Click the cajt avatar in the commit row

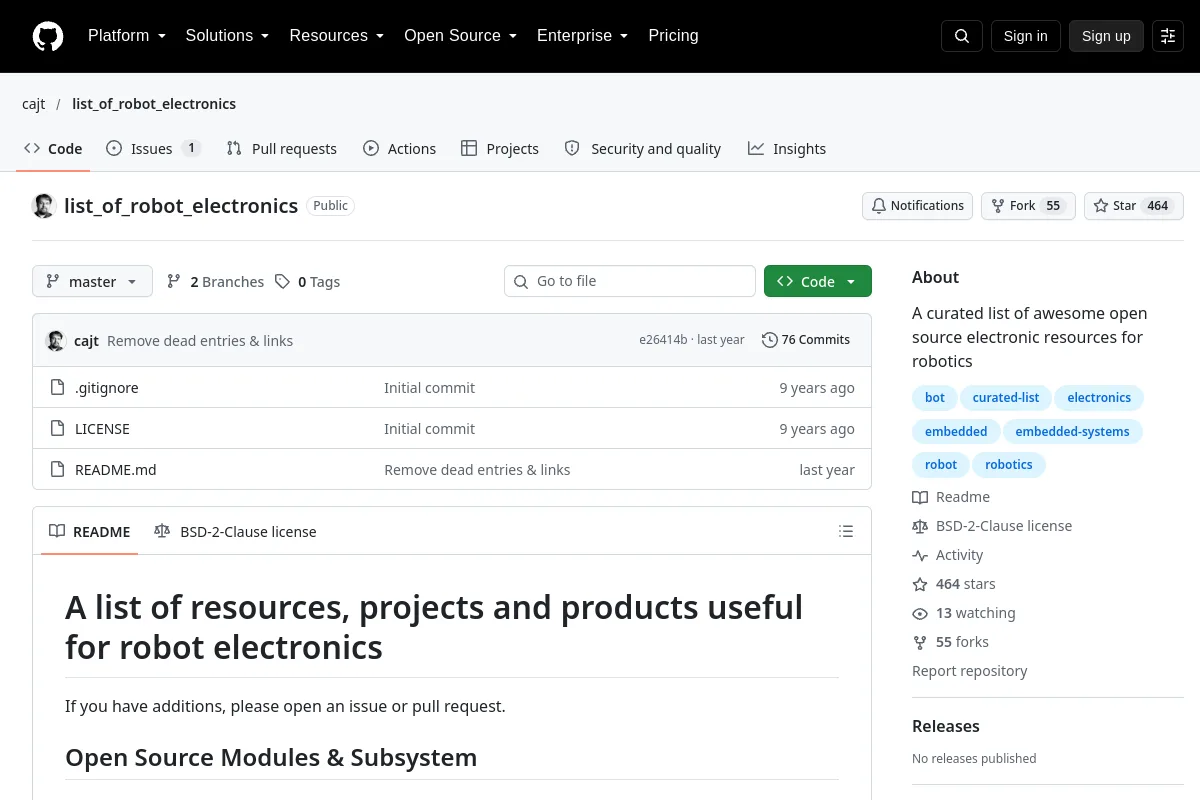[56, 341]
